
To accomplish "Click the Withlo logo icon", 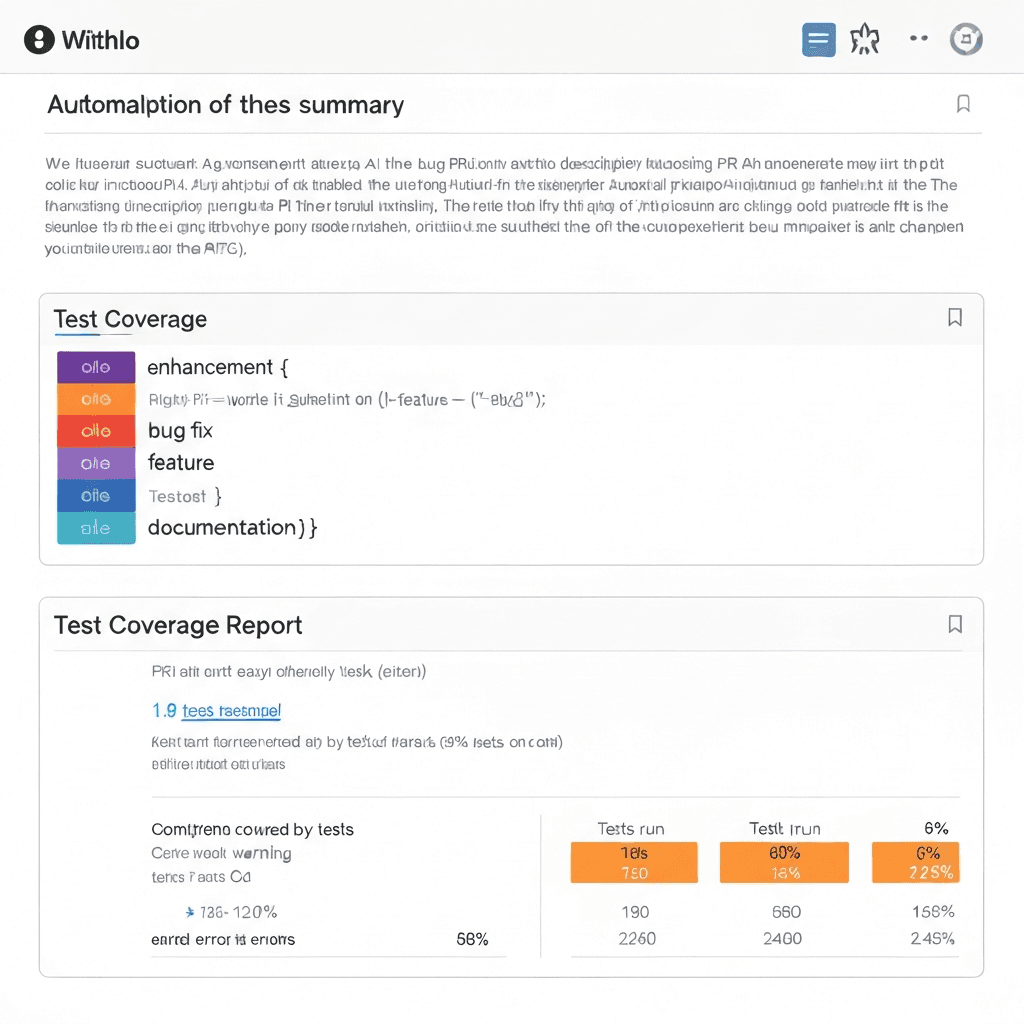I will tap(39, 40).
